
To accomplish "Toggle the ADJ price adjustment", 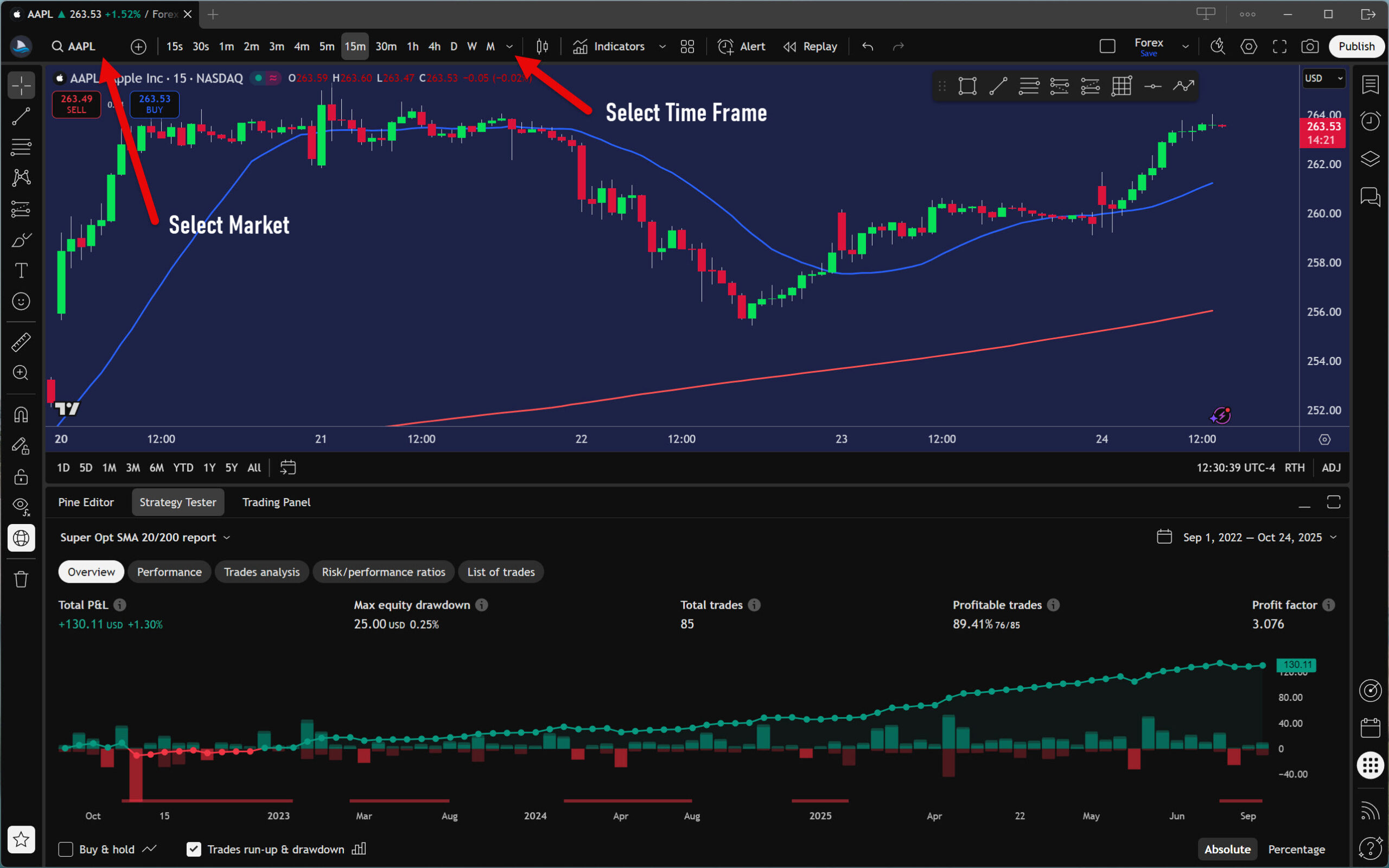I will coord(1331,467).
